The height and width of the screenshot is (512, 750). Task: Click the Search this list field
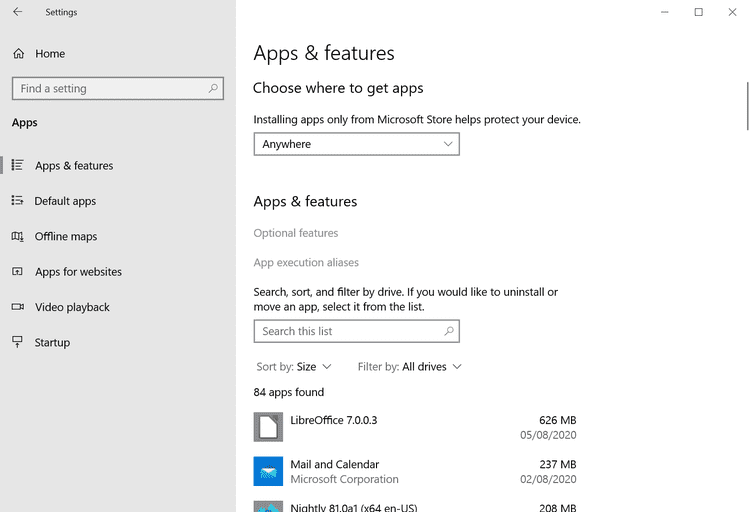click(357, 331)
